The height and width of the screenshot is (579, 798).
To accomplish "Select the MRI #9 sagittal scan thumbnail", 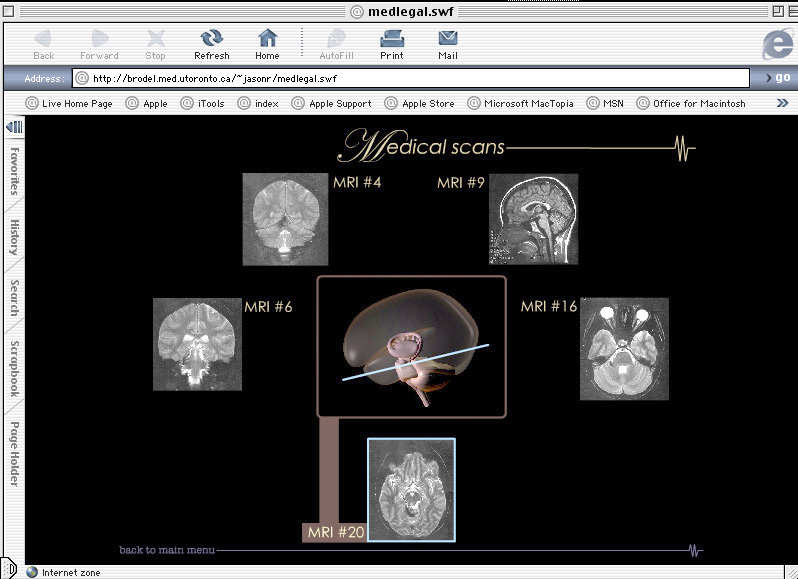I will pyautogui.click(x=533, y=218).
